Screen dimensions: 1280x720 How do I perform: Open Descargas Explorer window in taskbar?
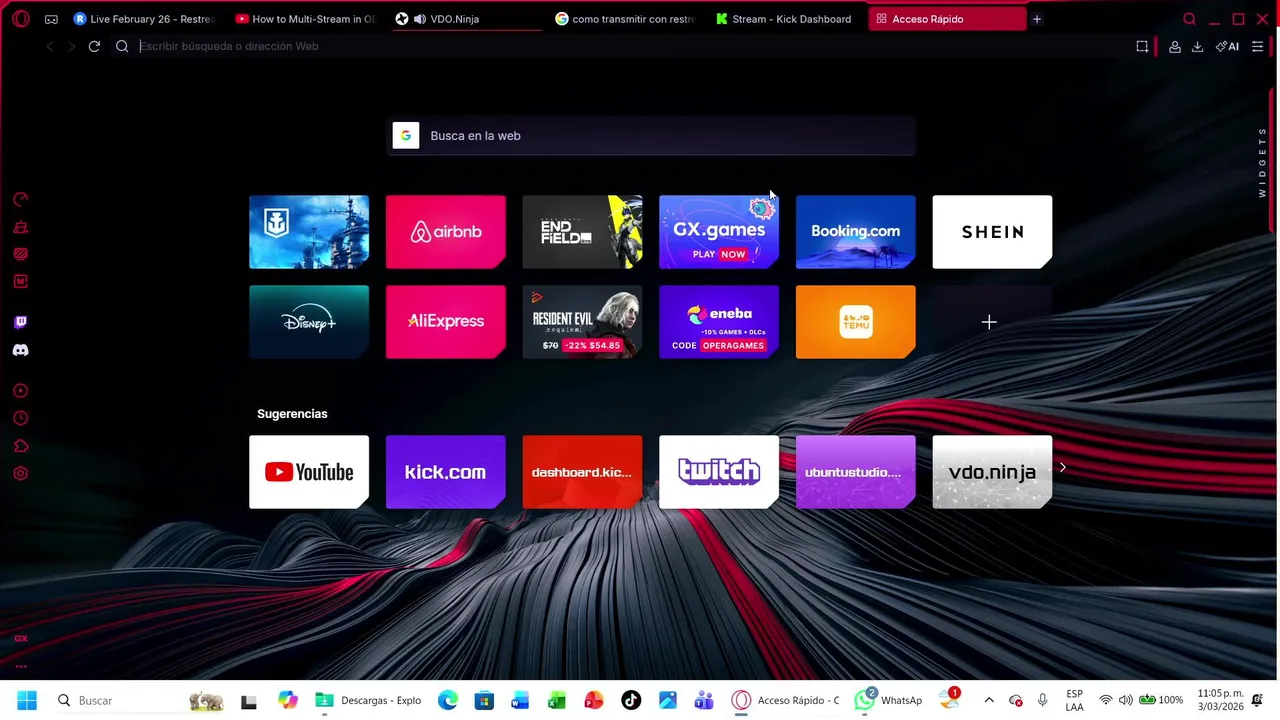[x=369, y=700]
